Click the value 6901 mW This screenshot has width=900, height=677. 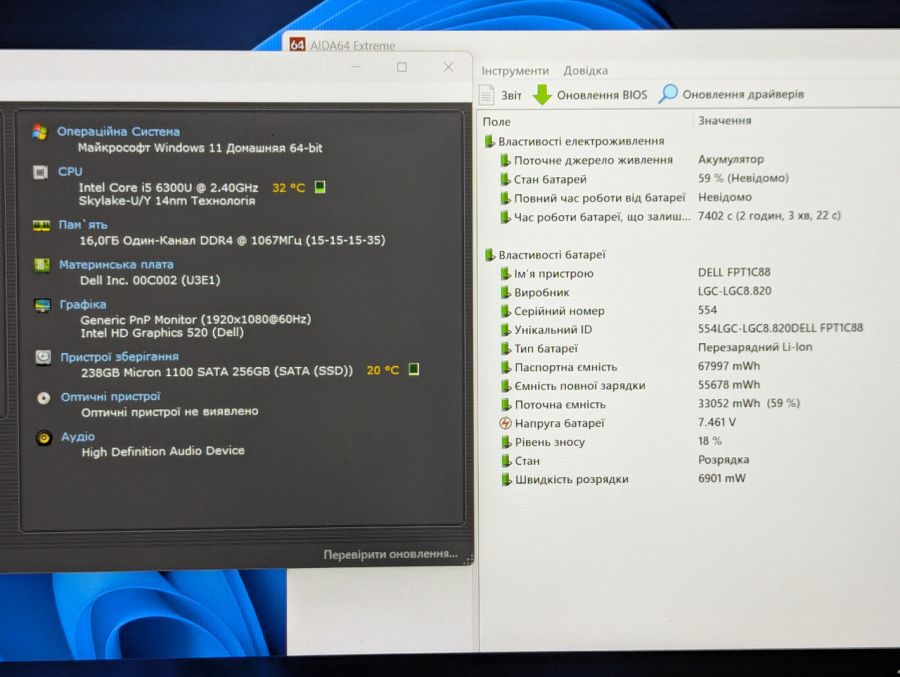click(x=721, y=478)
